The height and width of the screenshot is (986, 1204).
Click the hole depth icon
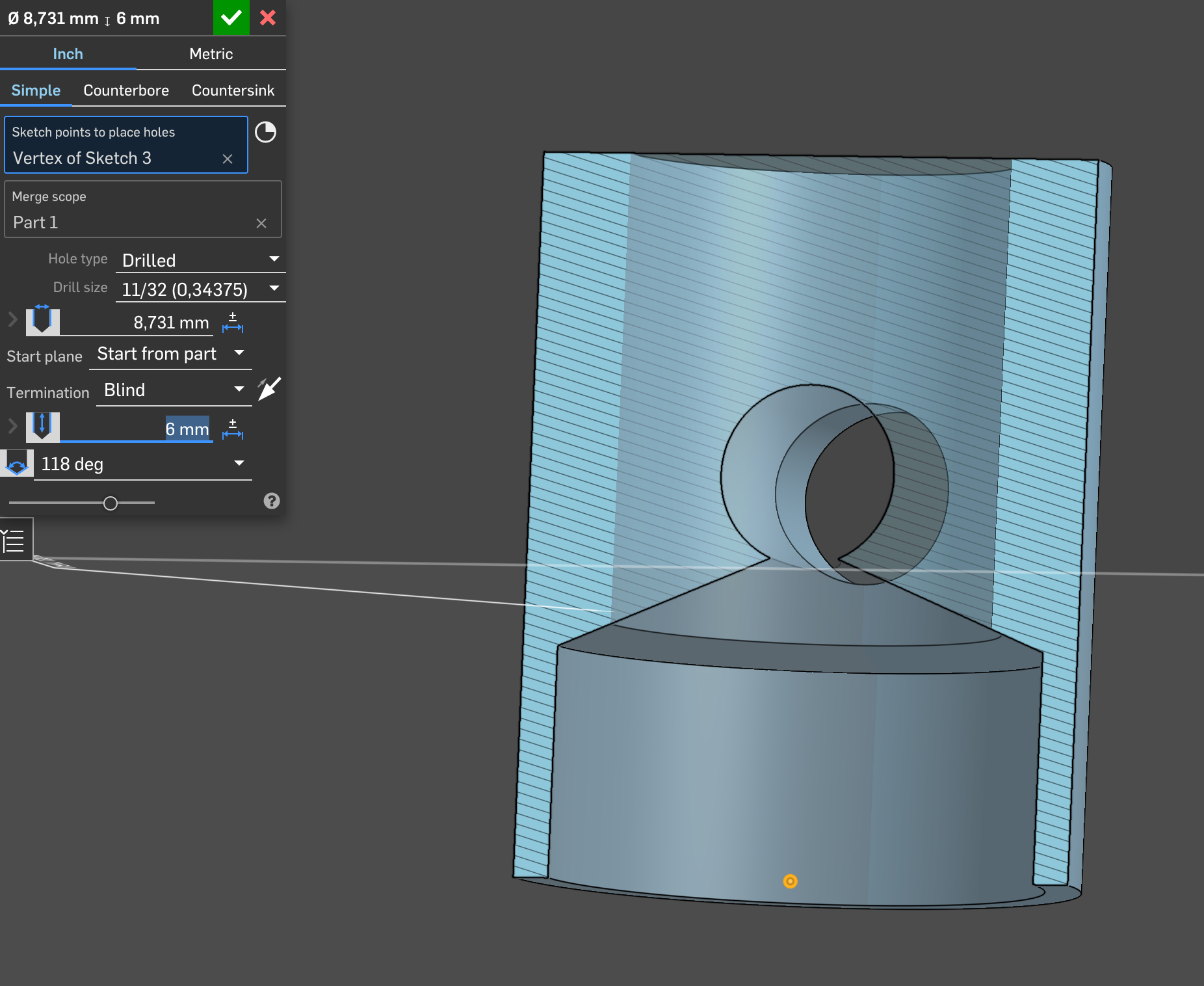click(42, 426)
